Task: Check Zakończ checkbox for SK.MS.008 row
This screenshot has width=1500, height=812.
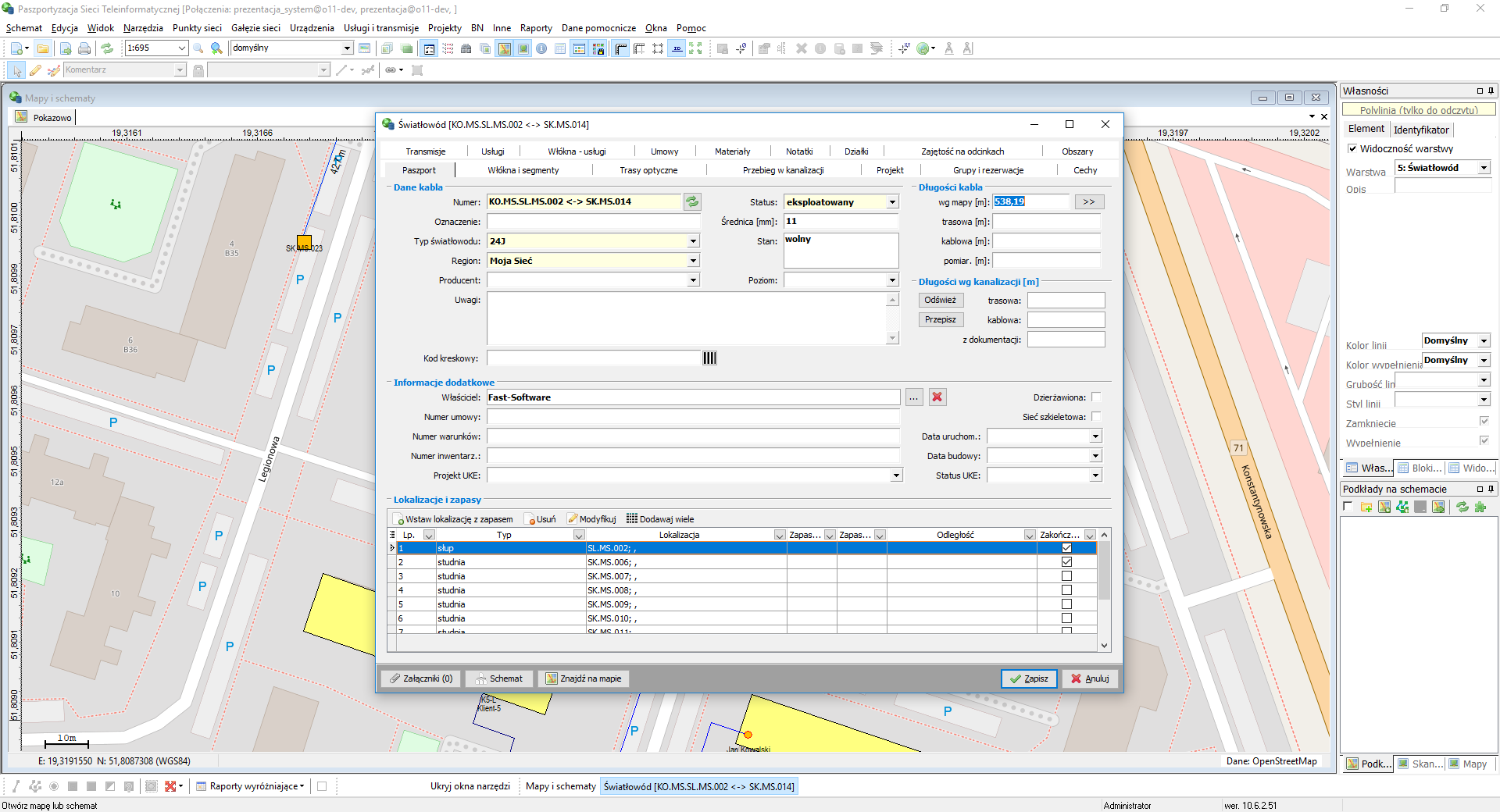Action: coord(1066,590)
